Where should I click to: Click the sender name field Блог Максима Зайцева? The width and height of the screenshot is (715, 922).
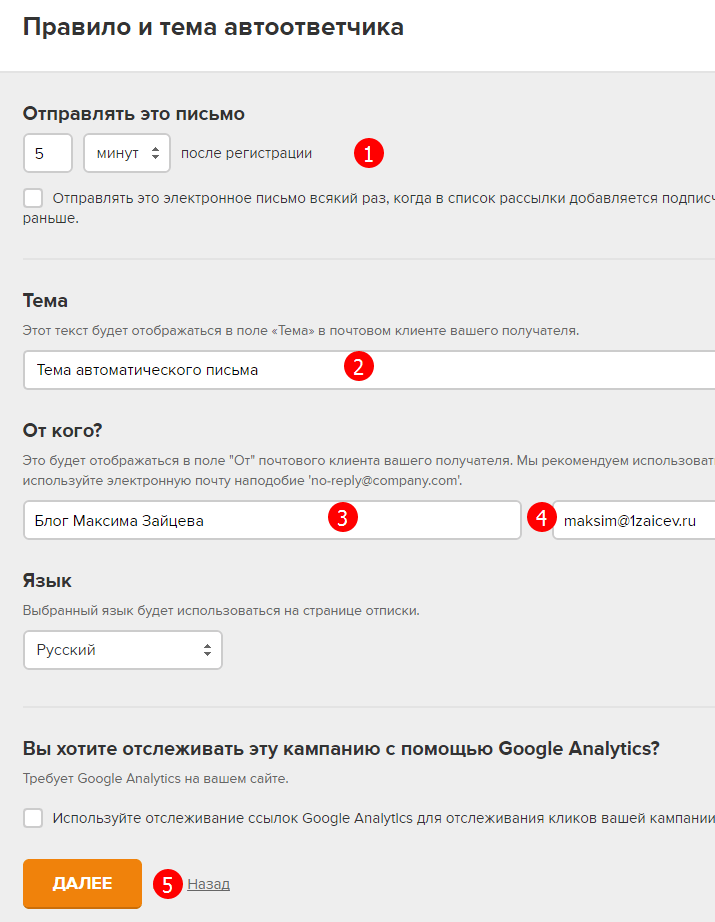point(272,520)
